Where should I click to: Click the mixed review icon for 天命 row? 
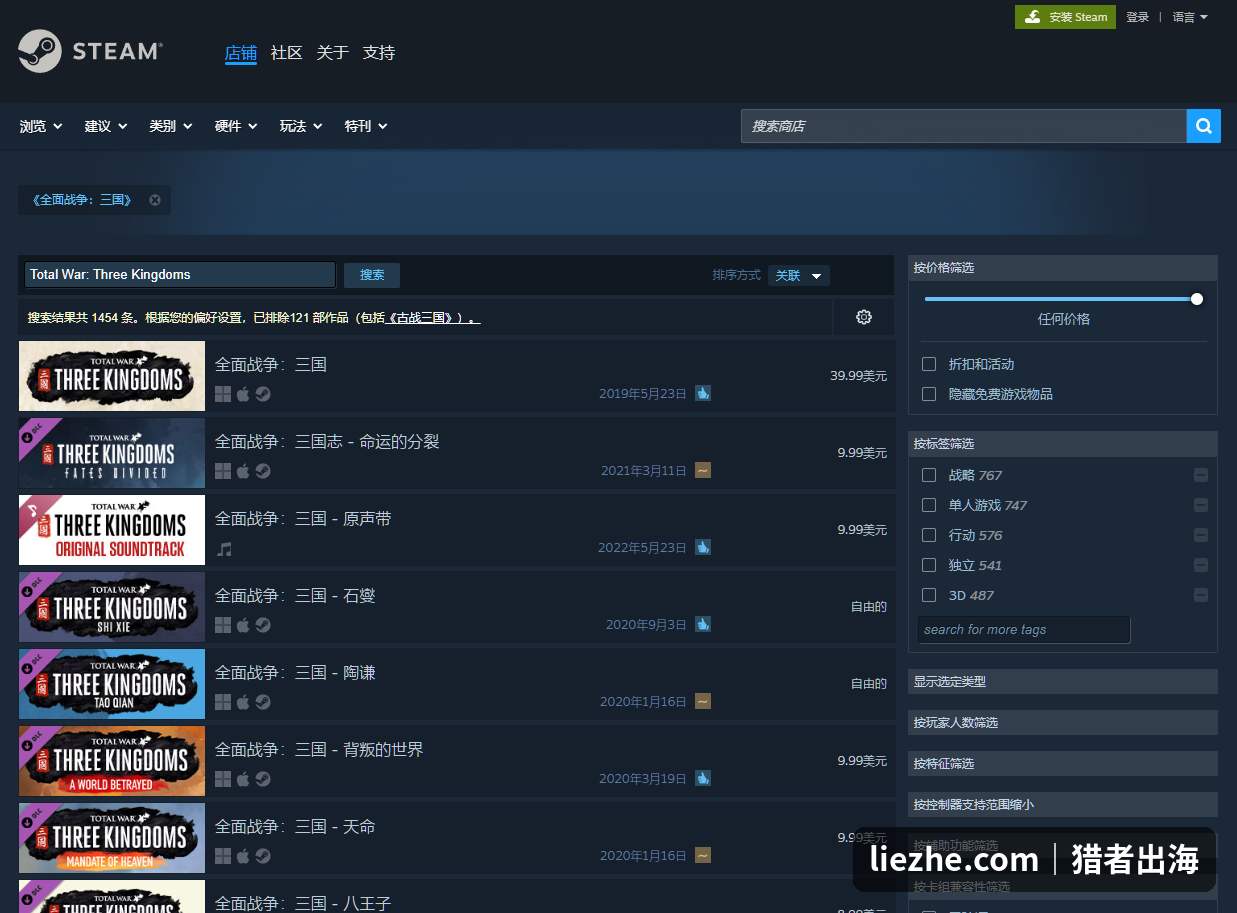(703, 855)
